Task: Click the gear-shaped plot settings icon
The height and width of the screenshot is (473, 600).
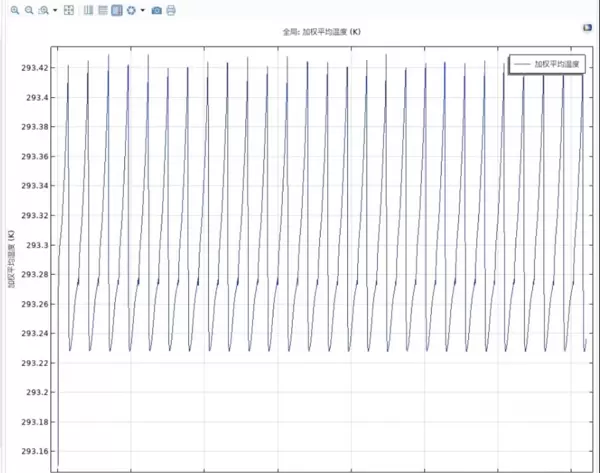Action: (x=131, y=10)
